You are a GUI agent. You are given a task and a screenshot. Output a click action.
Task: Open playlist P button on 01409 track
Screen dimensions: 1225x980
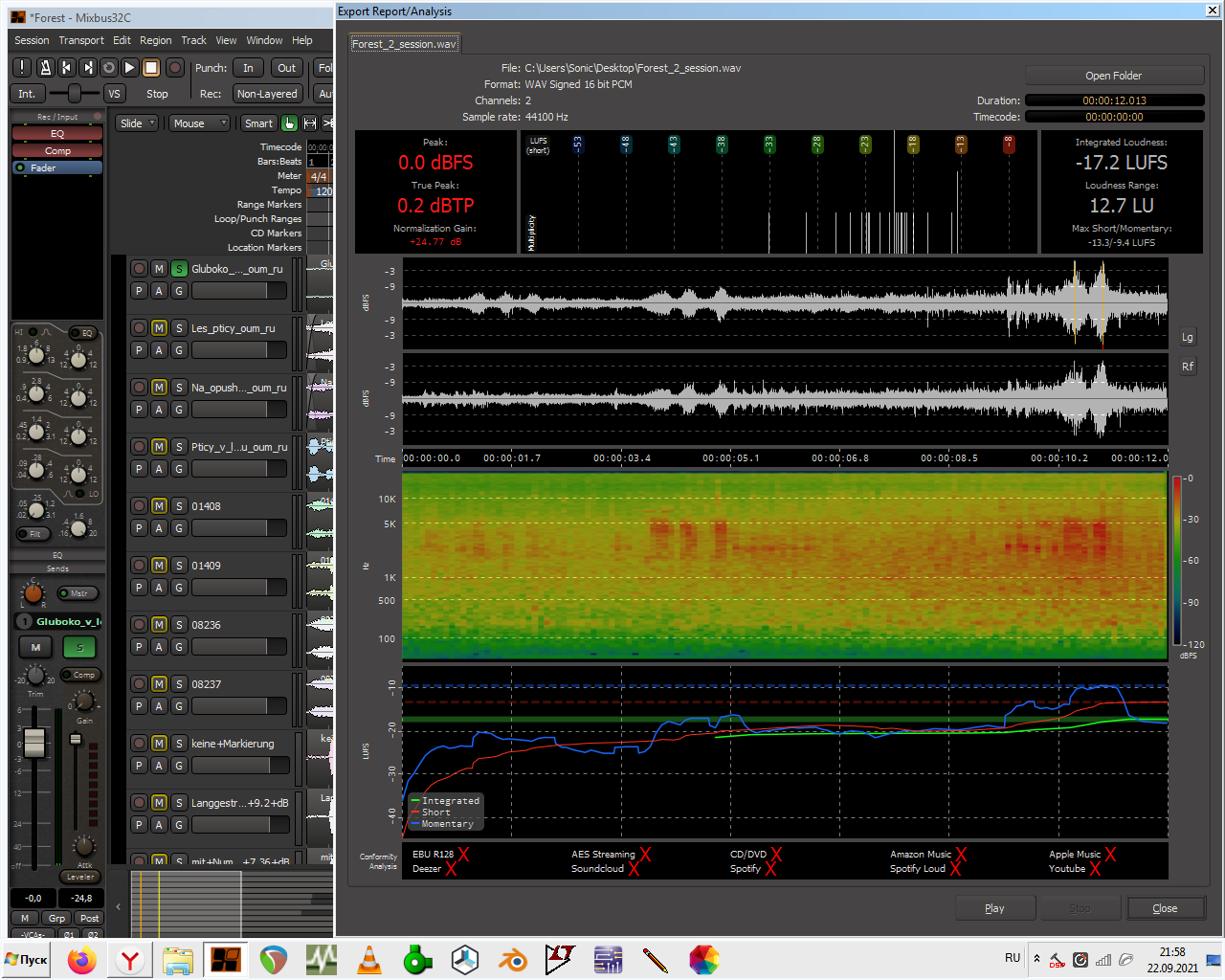click(139, 588)
